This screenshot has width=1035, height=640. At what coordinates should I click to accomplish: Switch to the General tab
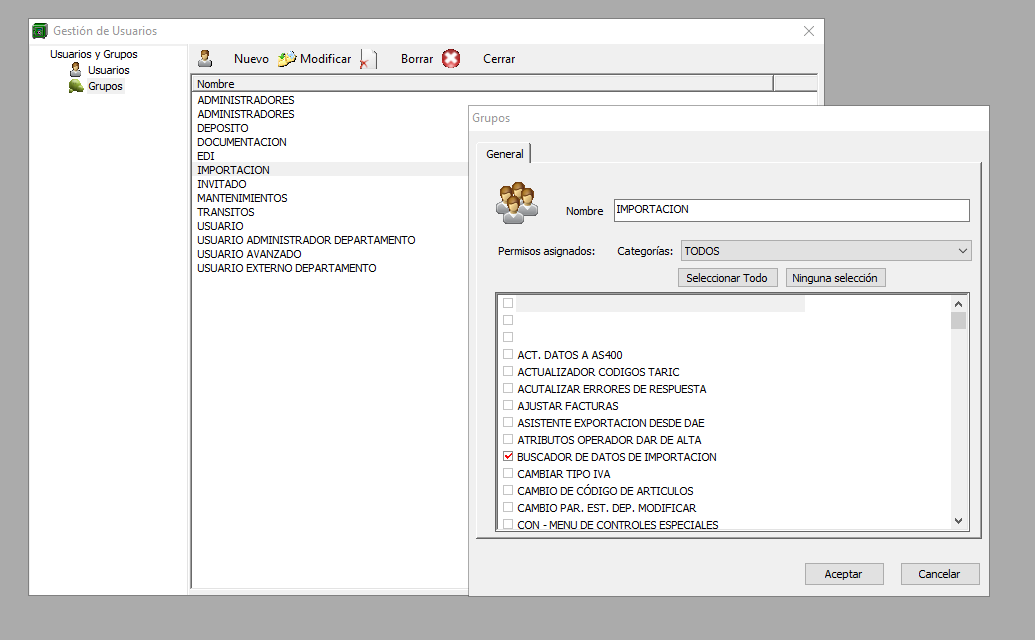coord(505,154)
